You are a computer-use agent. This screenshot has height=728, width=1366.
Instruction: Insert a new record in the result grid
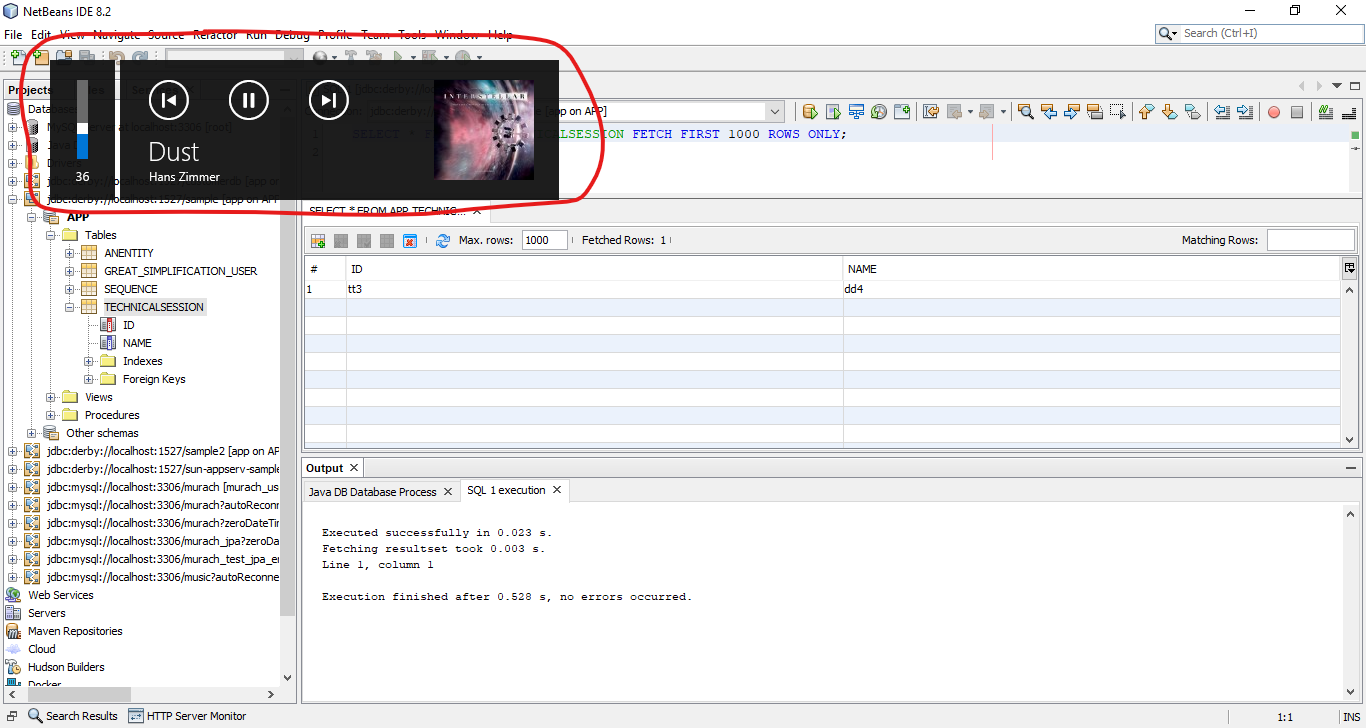(x=318, y=240)
